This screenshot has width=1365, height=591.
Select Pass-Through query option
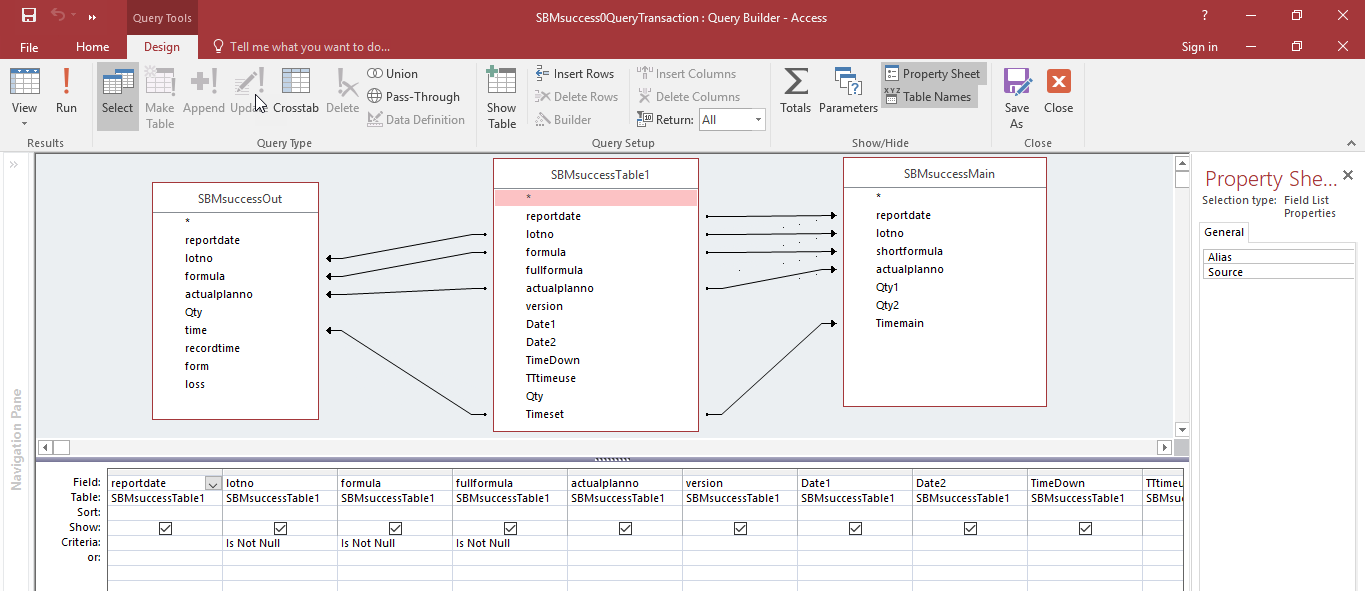click(413, 97)
